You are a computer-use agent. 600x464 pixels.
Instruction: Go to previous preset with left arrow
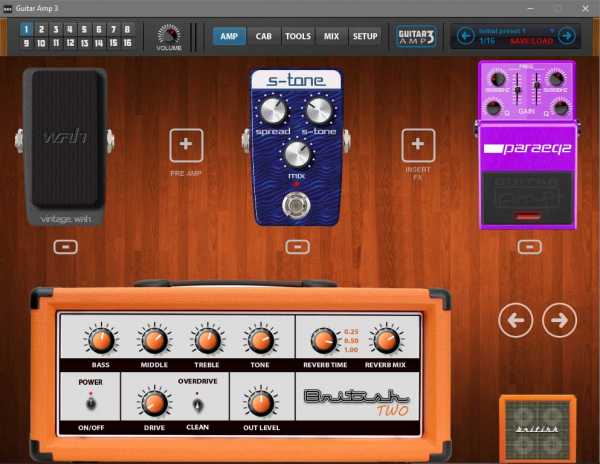pyautogui.click(x=466, y=36)
